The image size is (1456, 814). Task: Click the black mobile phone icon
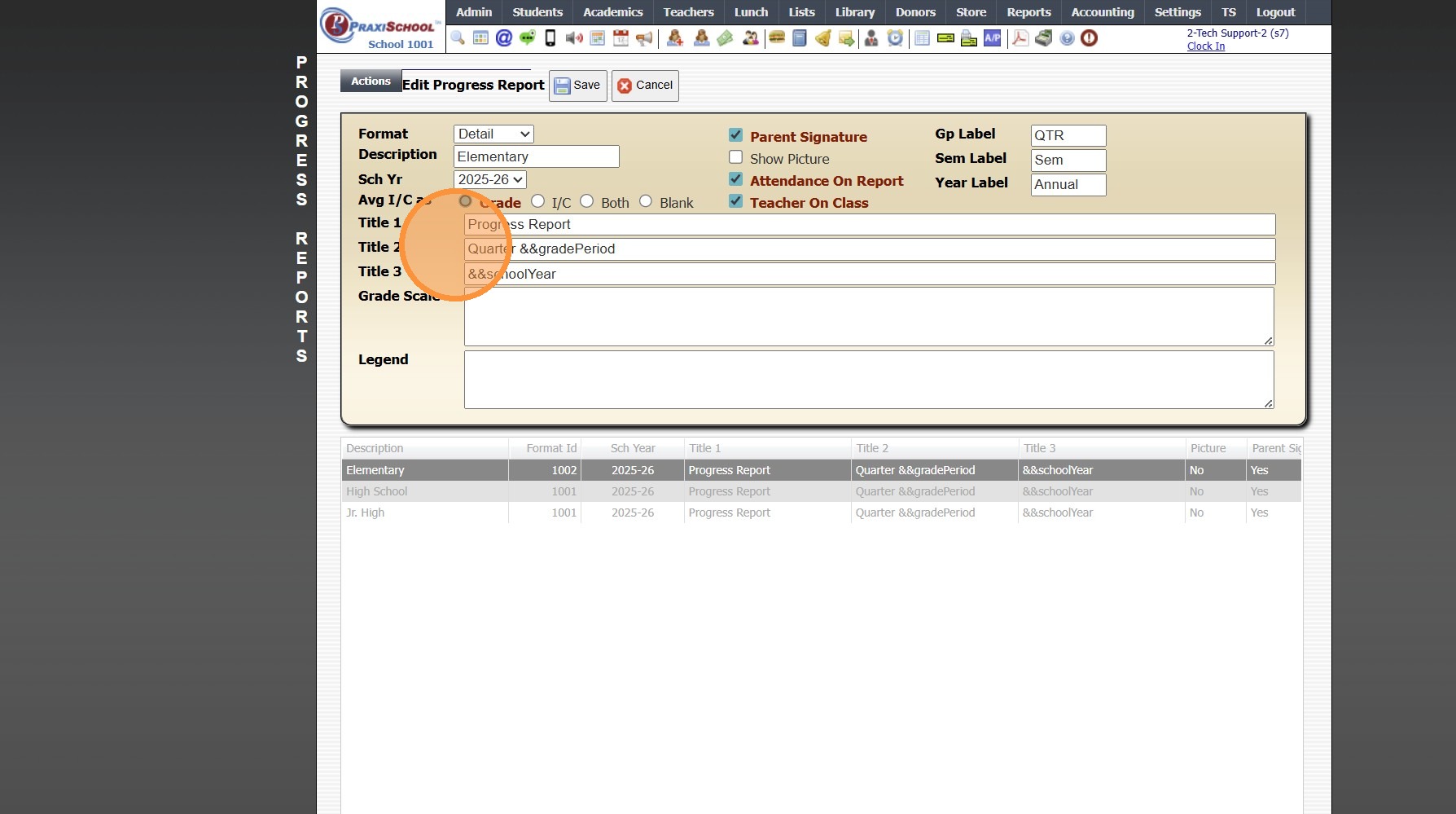coord(550,38)
